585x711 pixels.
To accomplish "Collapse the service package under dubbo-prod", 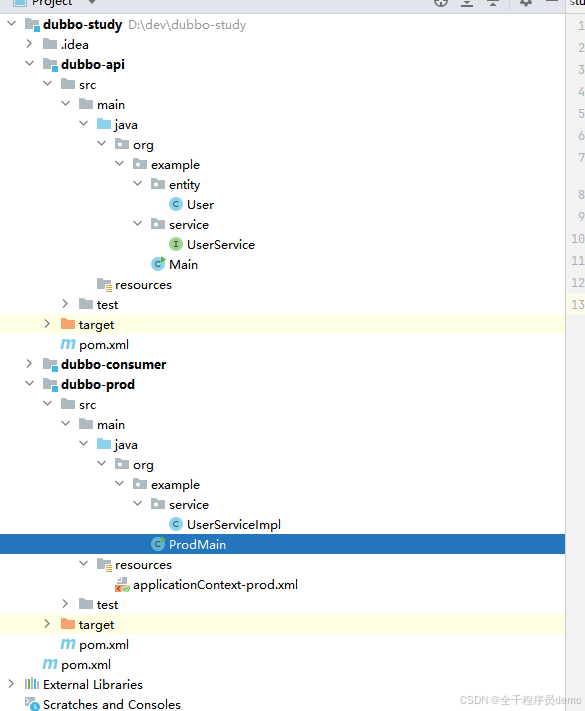I will tap(138, 503).
